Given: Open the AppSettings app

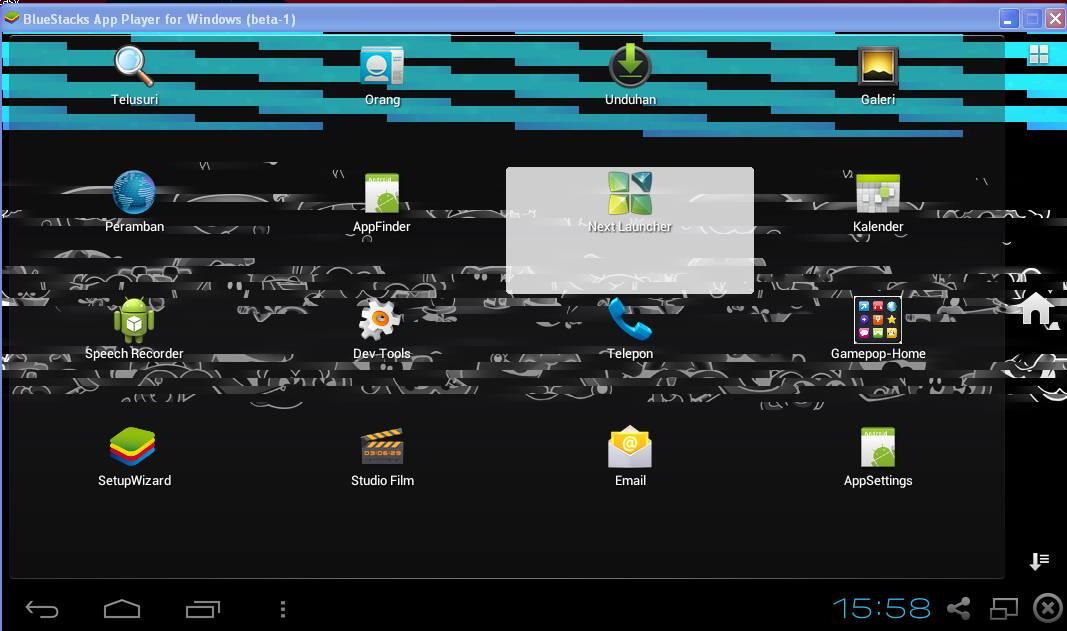Looking at the screenshot, I should [878, 446].
